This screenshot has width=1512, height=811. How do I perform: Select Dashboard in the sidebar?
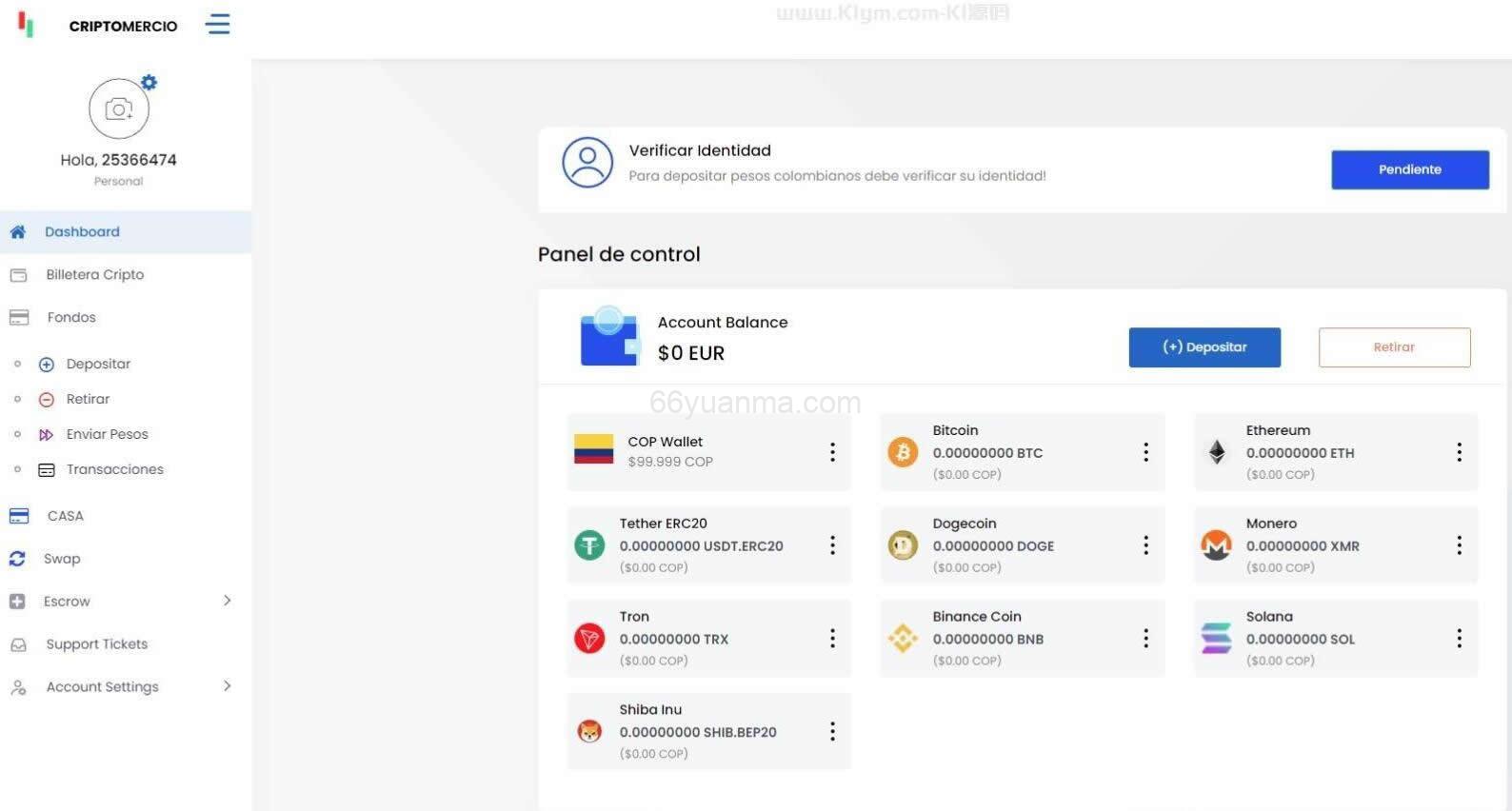coord(82,232)
